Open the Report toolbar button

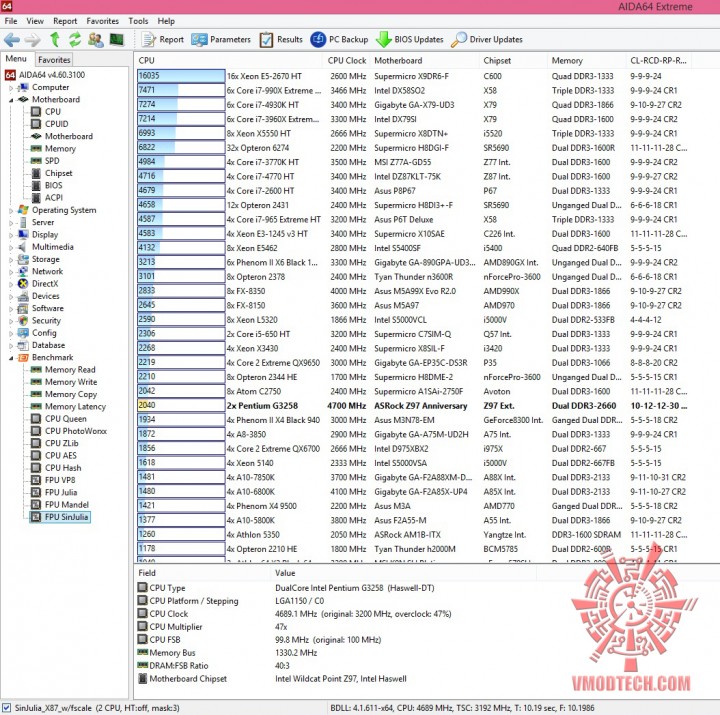point(163,39)
